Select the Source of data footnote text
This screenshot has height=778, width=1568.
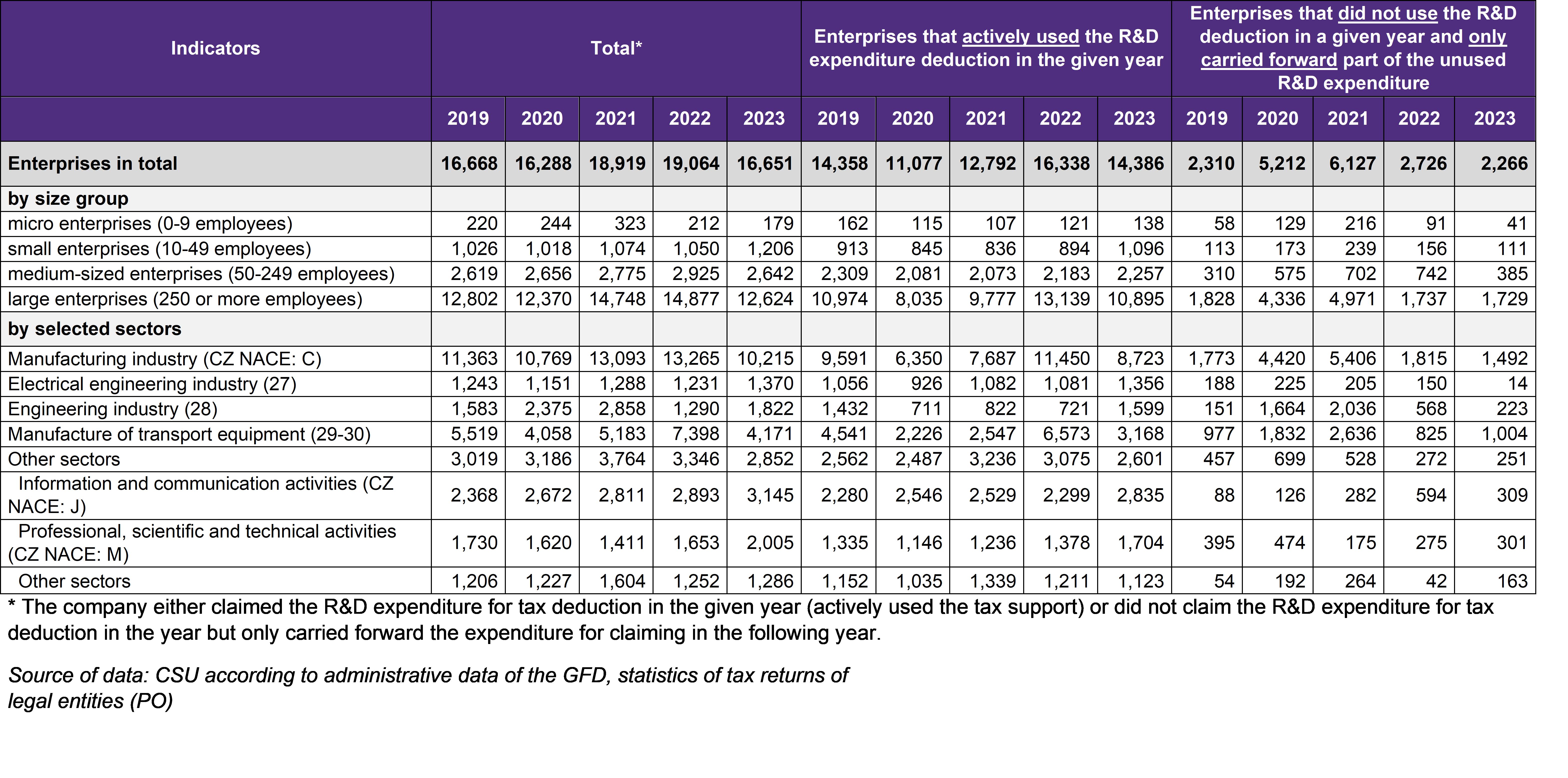(428, 688)
